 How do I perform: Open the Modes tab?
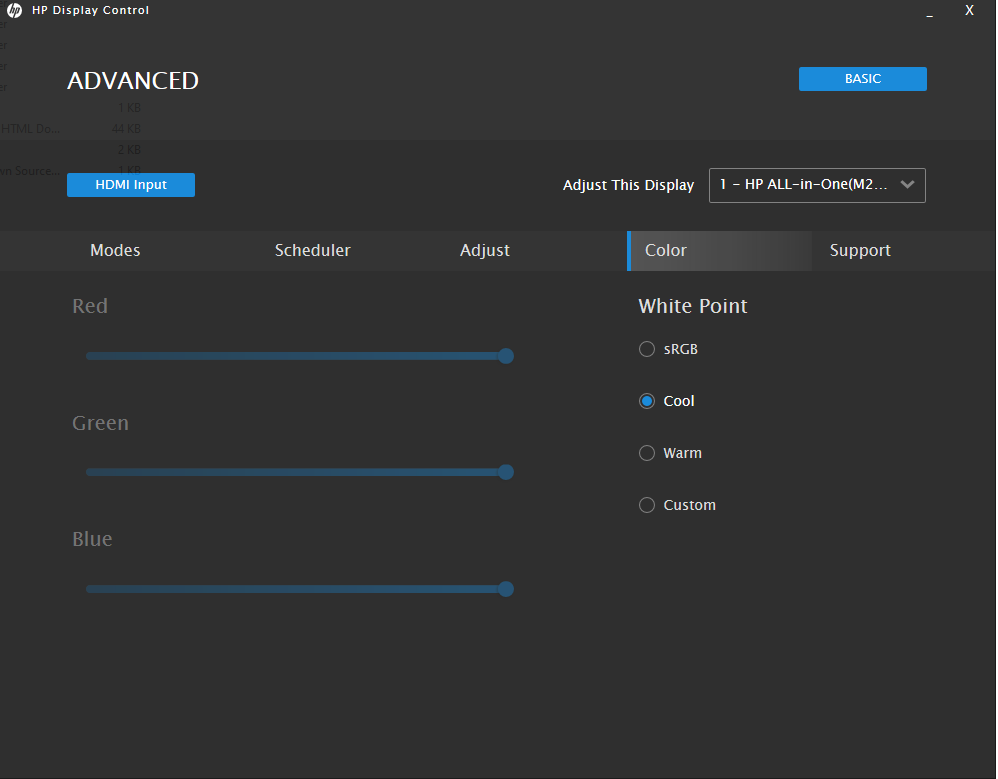tap(115, 251)
